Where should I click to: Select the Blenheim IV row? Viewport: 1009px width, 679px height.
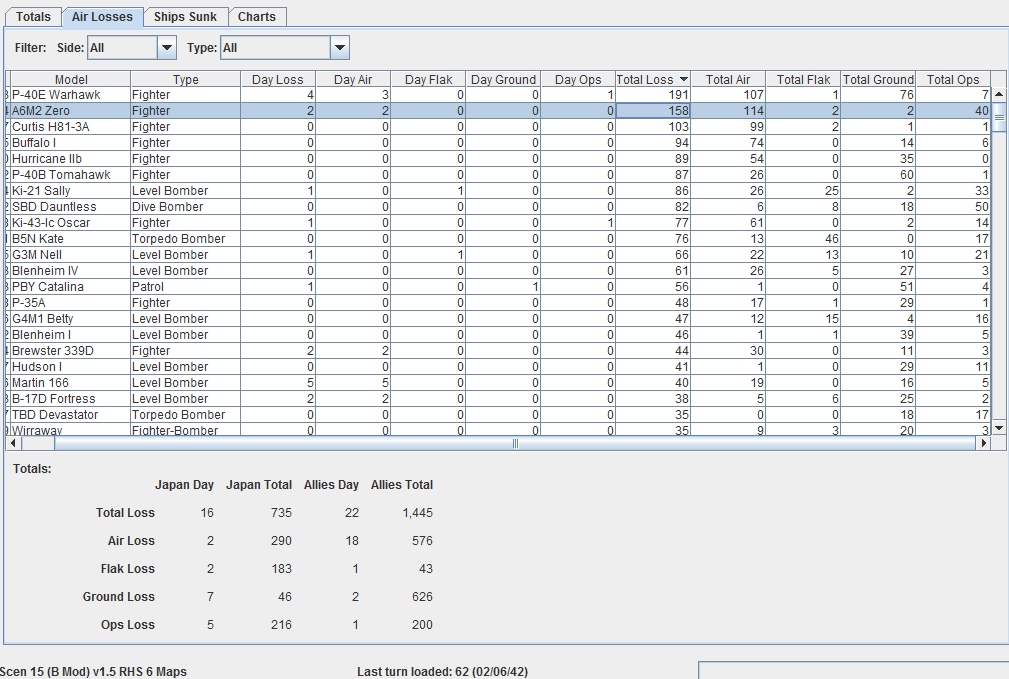(x=498, y=271)
